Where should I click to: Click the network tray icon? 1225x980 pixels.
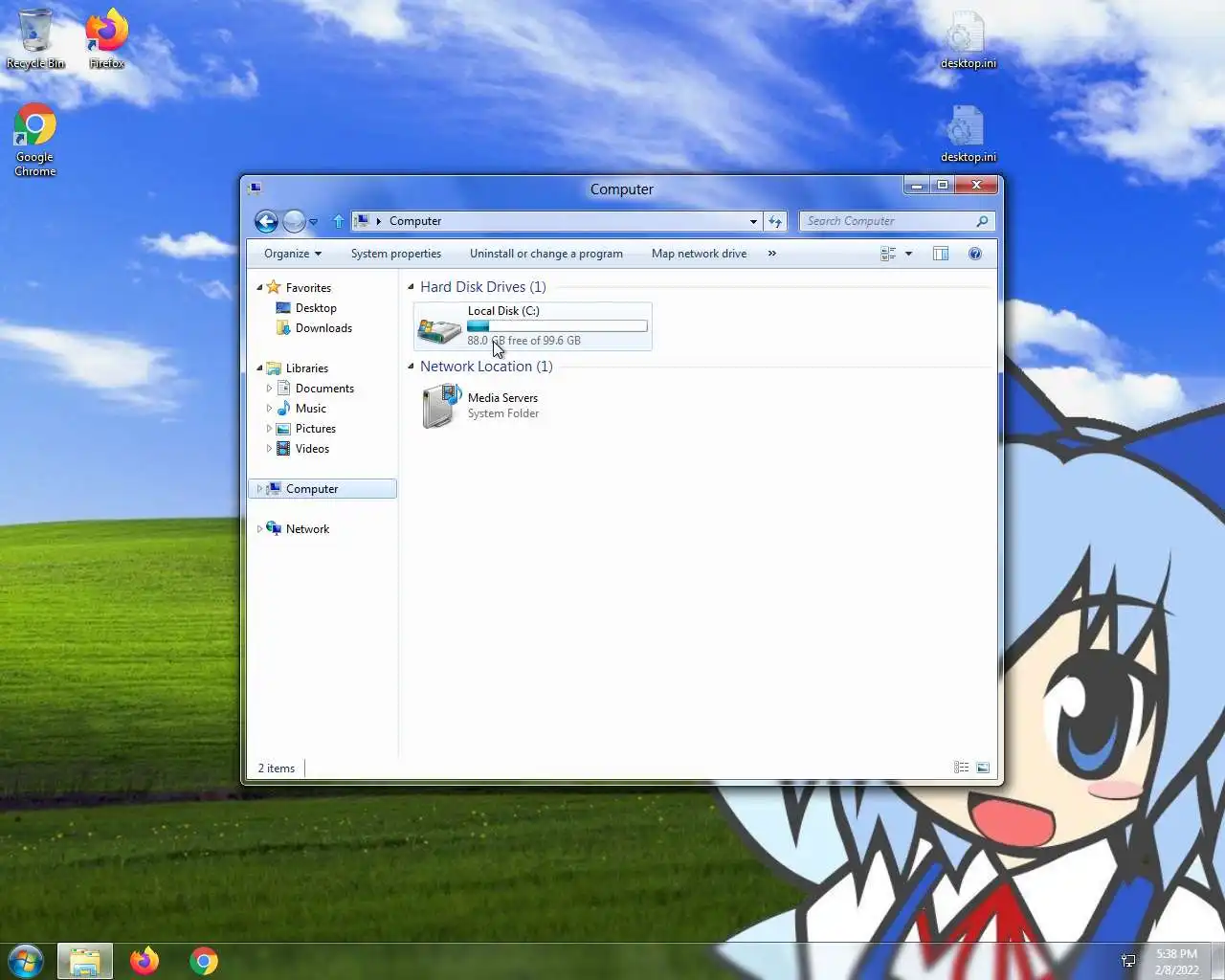tap(1128, 961)
